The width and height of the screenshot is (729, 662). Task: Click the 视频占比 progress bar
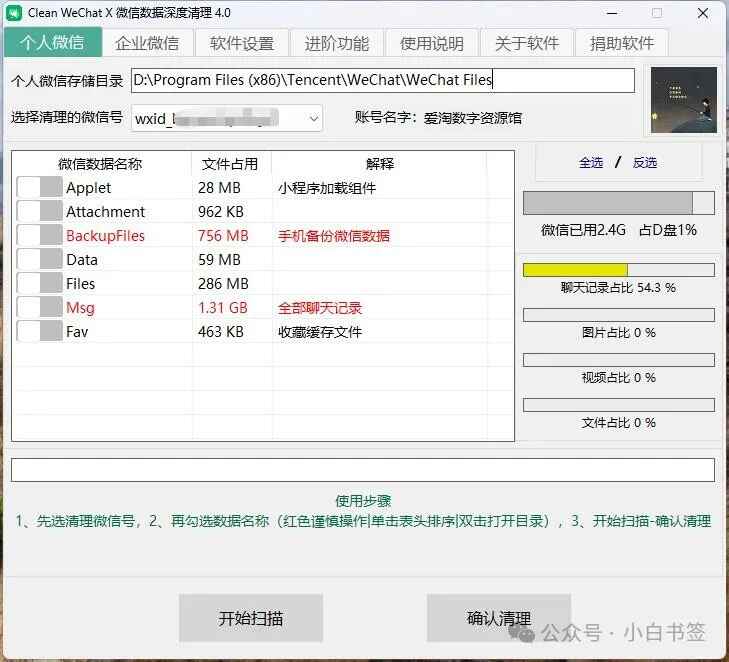[x=619, y=360]
